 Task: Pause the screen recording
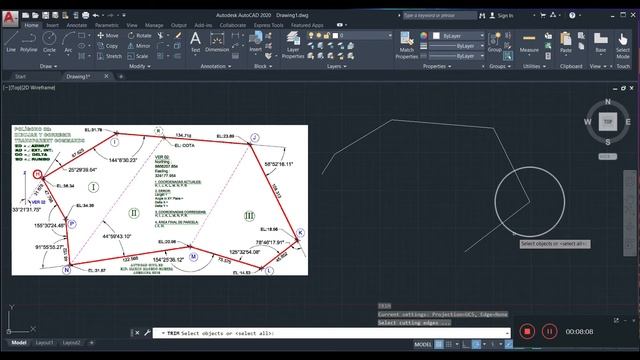click(549, 331)
